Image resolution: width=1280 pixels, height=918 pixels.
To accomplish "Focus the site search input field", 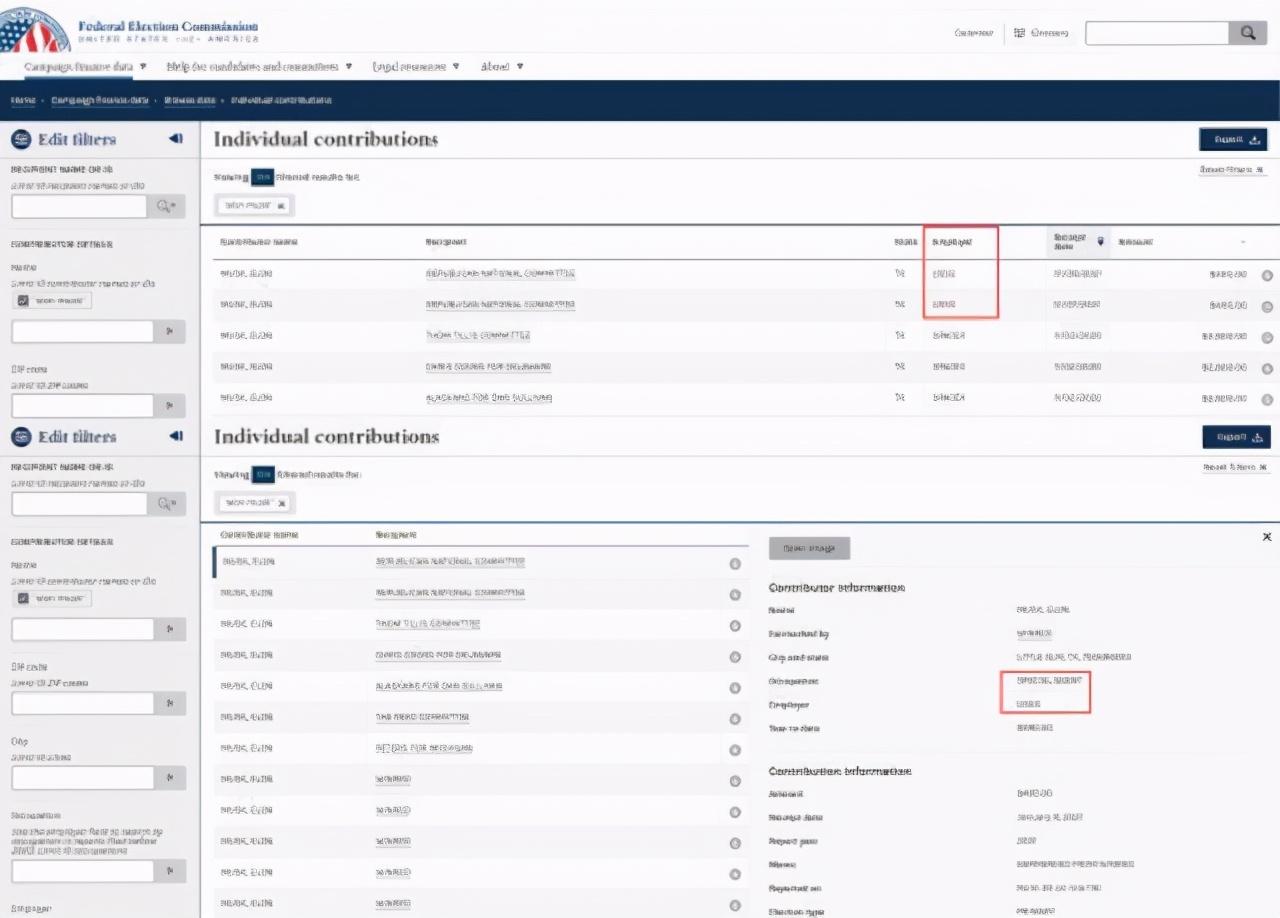I will click(x=1157, y=33).
